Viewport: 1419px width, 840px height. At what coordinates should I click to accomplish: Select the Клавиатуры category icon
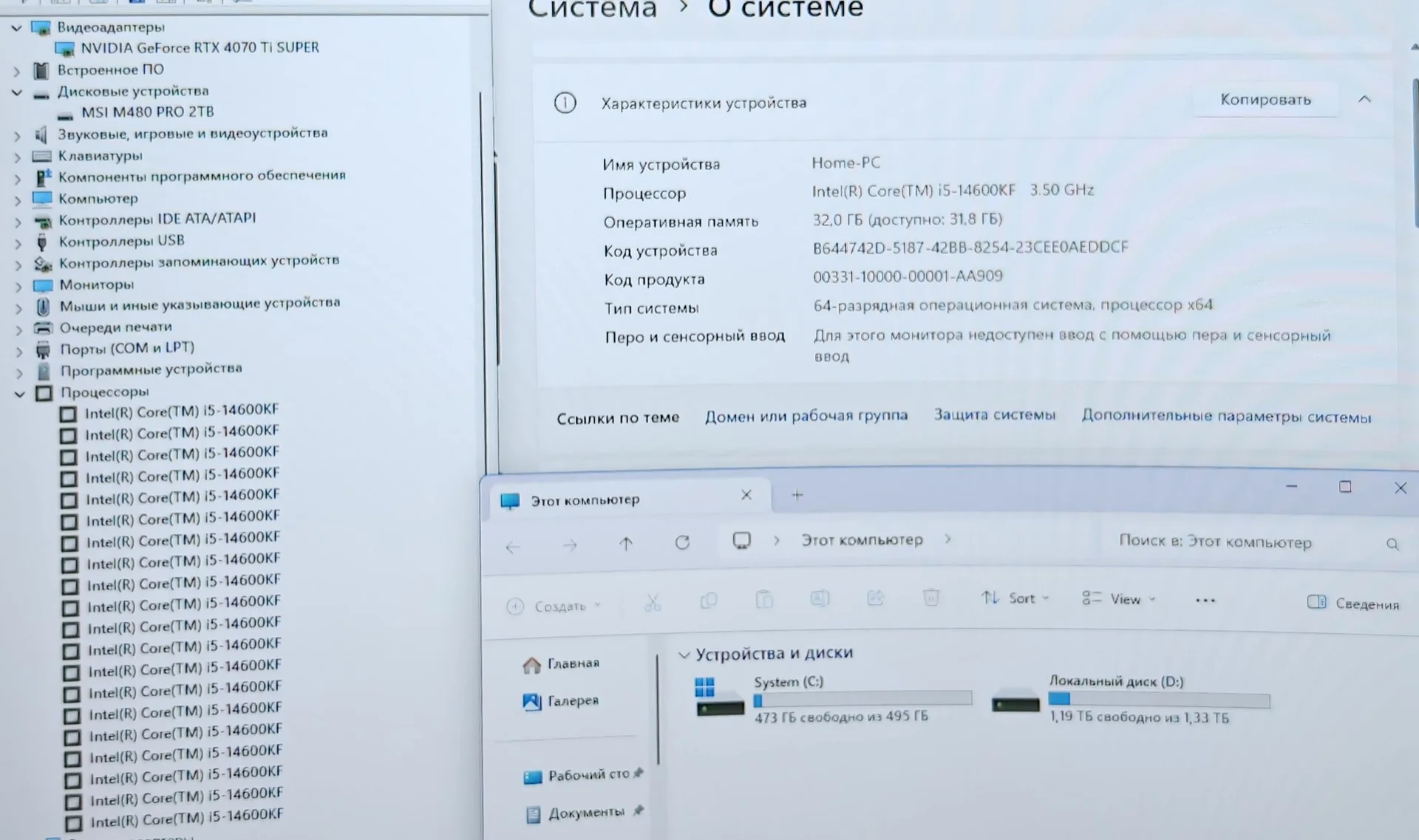click(41, 156)
